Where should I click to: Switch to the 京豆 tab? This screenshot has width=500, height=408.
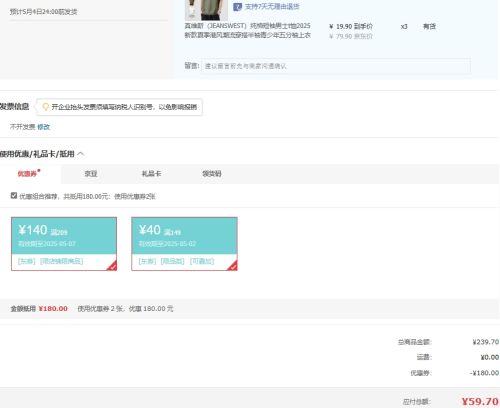pos(91,174)
